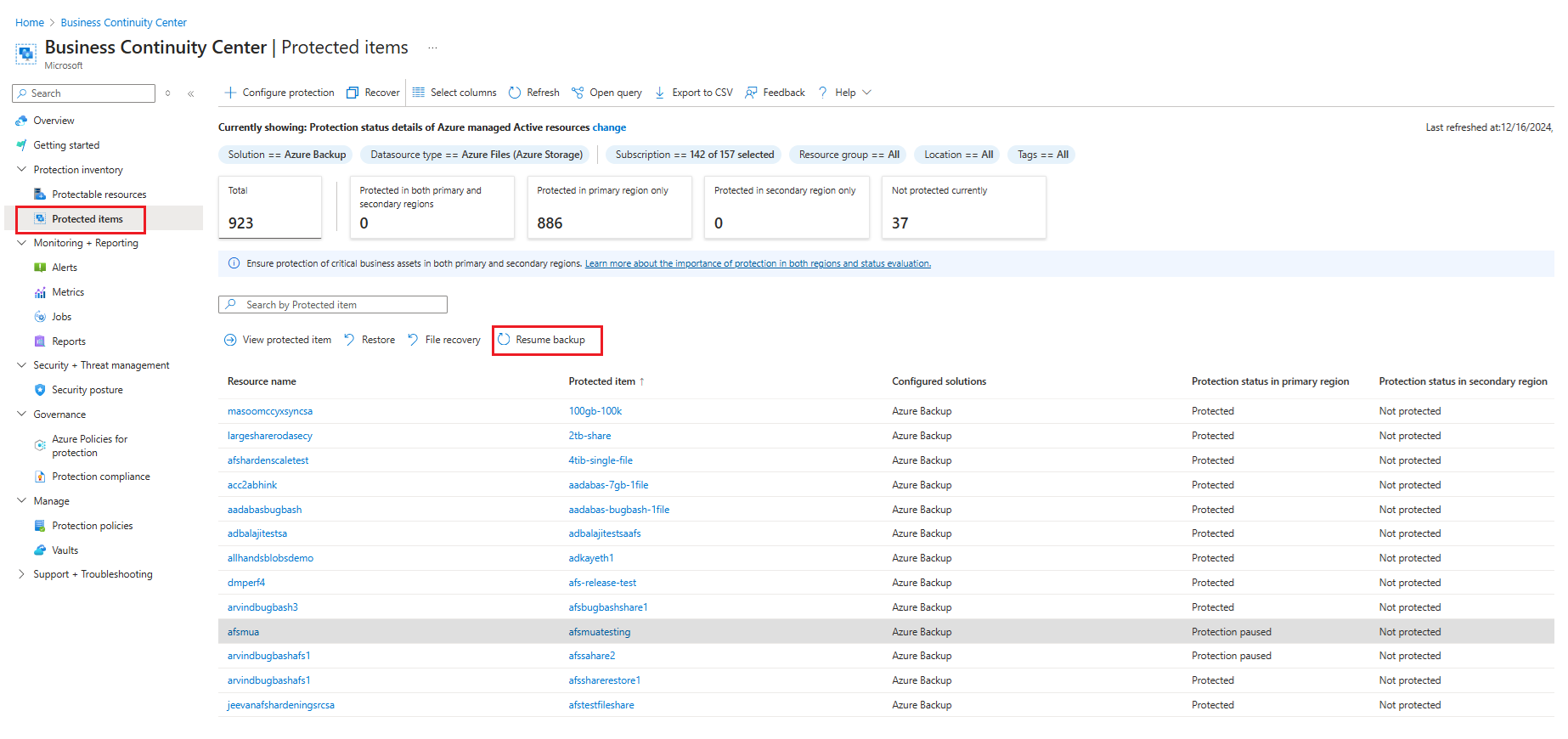Click the Getting started rocket icon
Image resolution: width=1568 pixels, height=739 pixels.
click(x=21, y=145)
